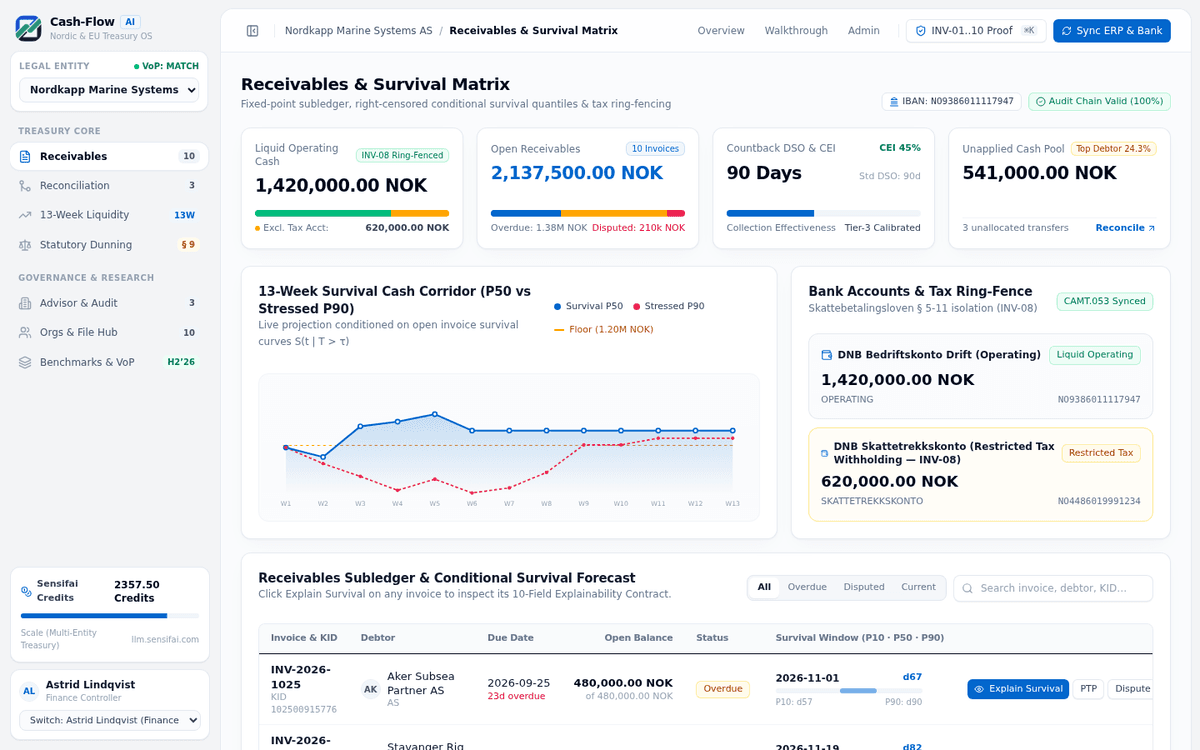Image resolution: width=1200 pixels, height=750 pixels.
Task: Open Statutory Dunning in the sidebar
Action: 109,245
